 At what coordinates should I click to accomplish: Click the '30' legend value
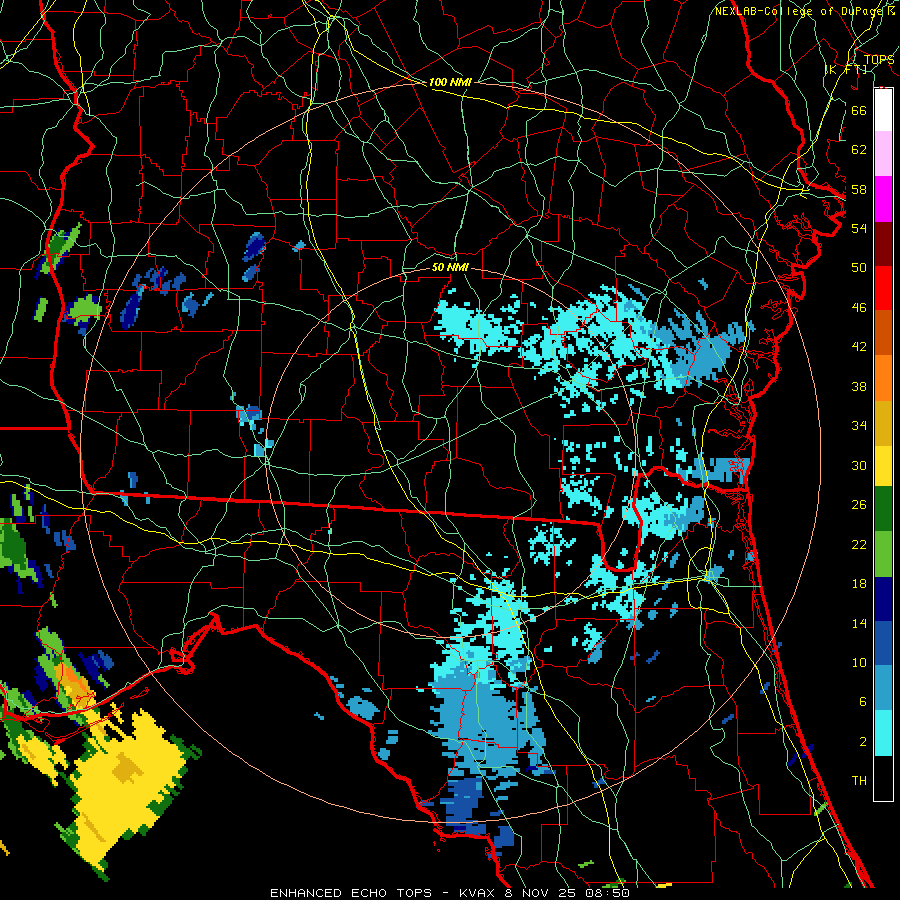tap(859, 465)
